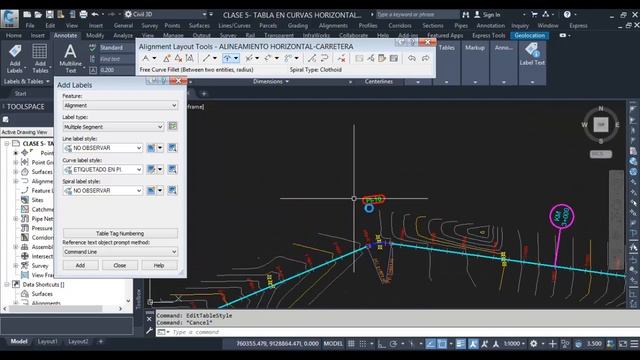Viewport: 640px width, 360px height.
Task: Select Corridors in the Toolspace tree
Action: 42,237
